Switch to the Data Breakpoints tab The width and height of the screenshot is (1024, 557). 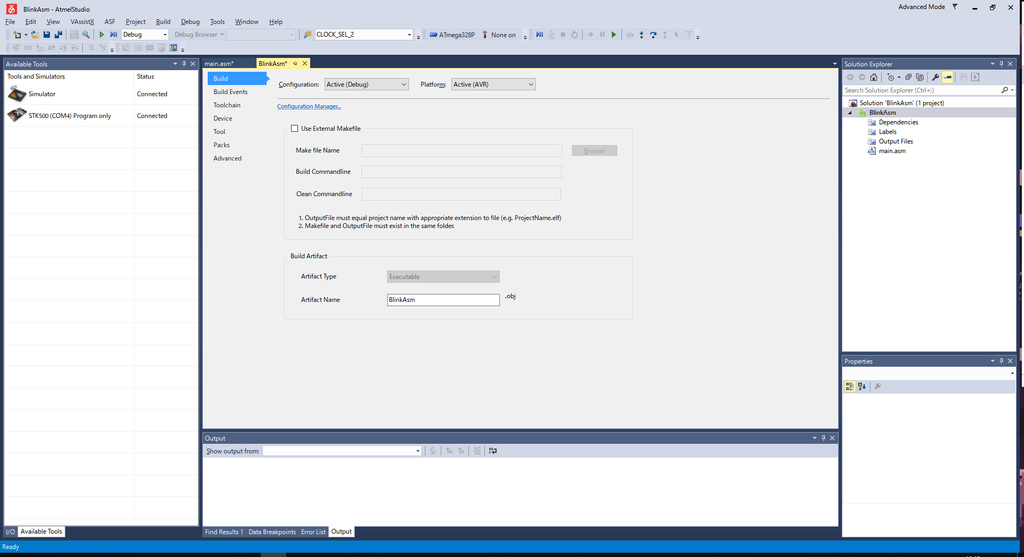coord(272,532)
